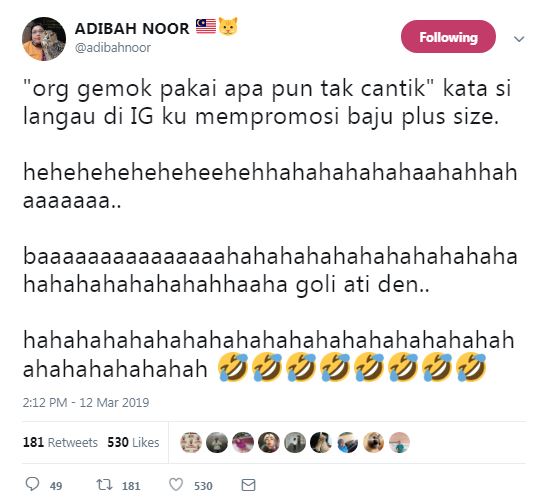Click the direct message envelope icon

(x=248, y=485)
